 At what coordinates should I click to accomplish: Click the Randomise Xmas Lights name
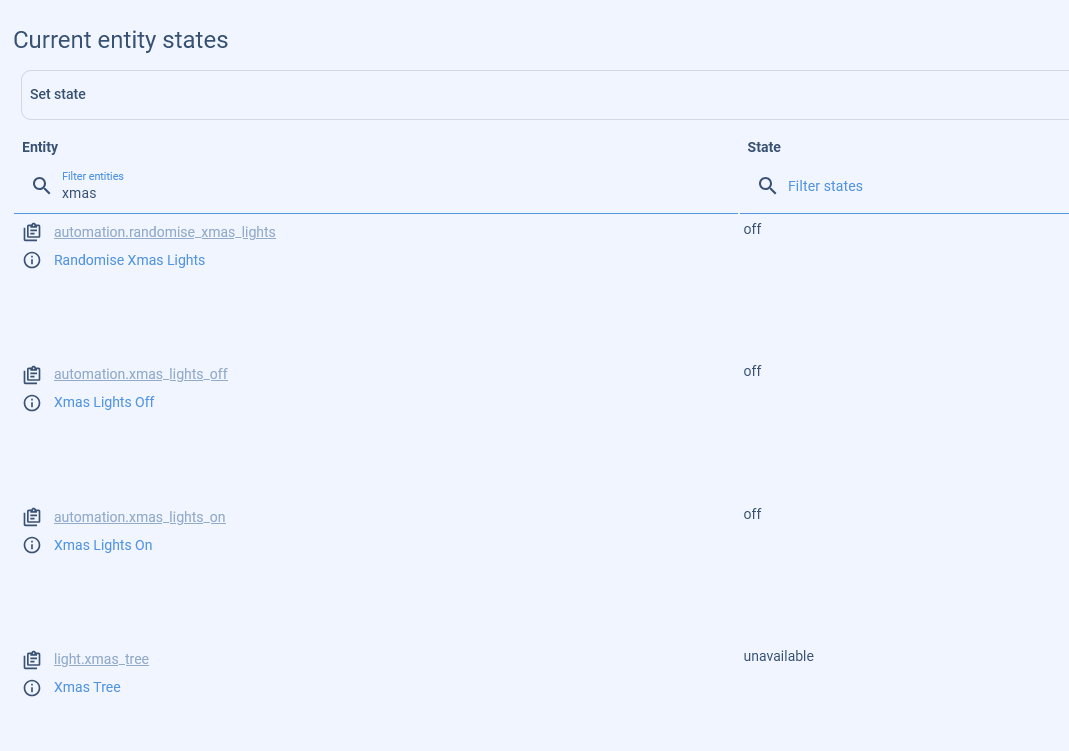(x=129, y=260)
